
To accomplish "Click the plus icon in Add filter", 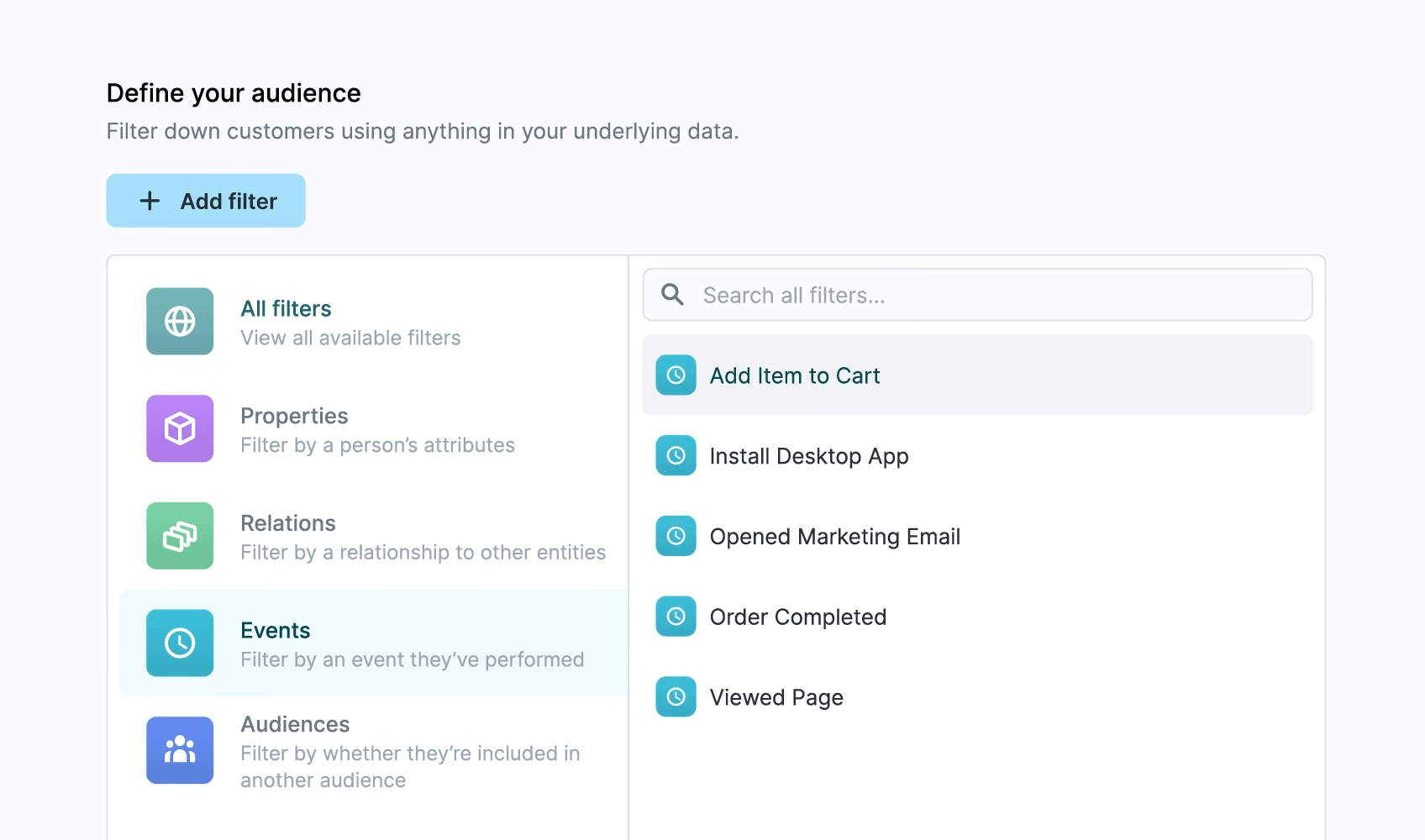I will pos(150,201).
